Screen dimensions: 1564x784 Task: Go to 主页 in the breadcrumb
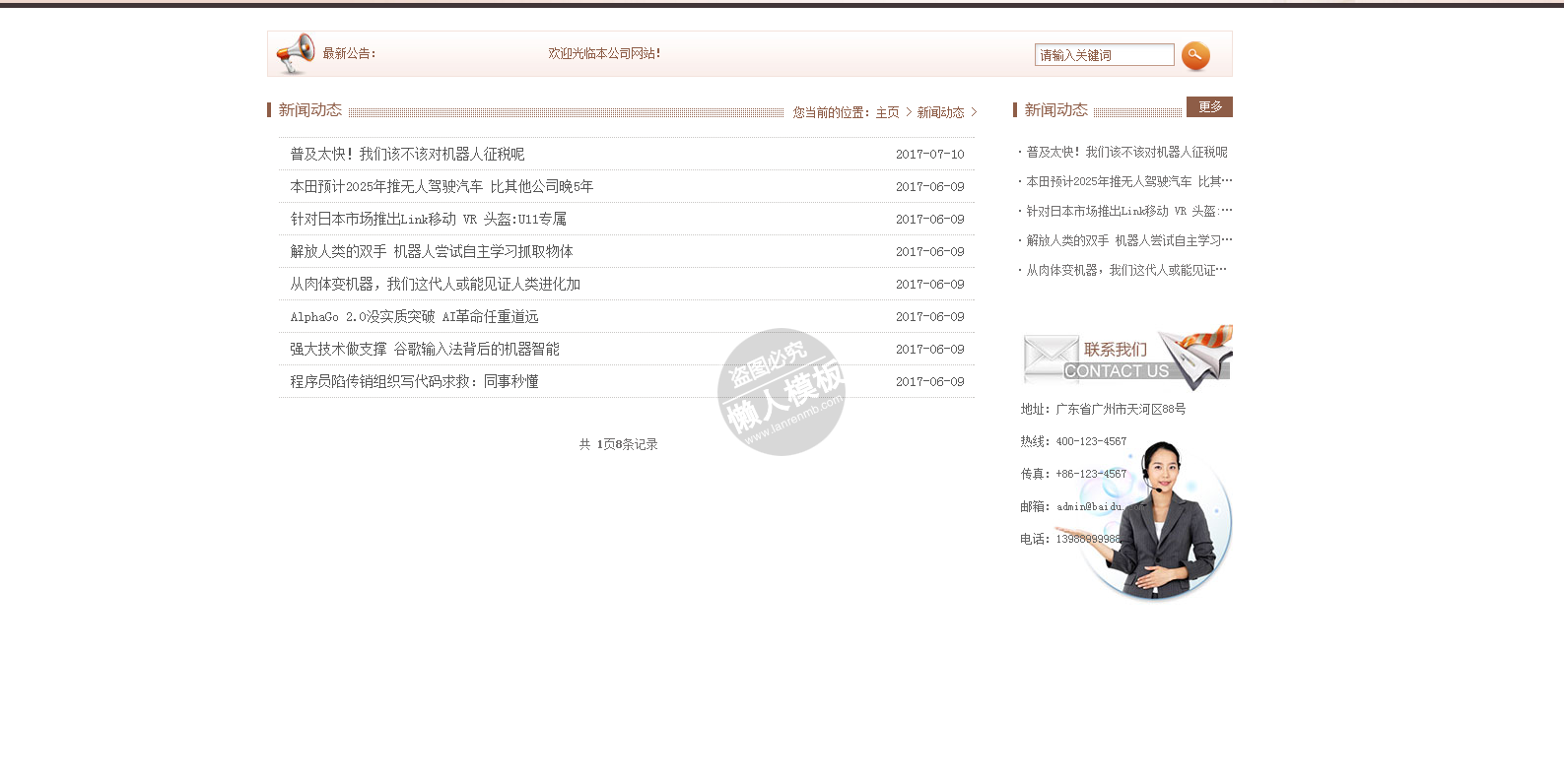click(887, 112)
